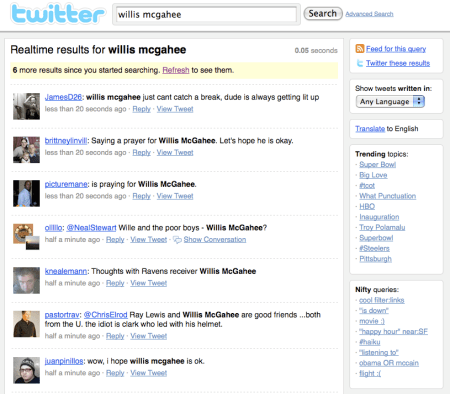
Task: Open Superbowl trending topic
Action: point(376,238)
